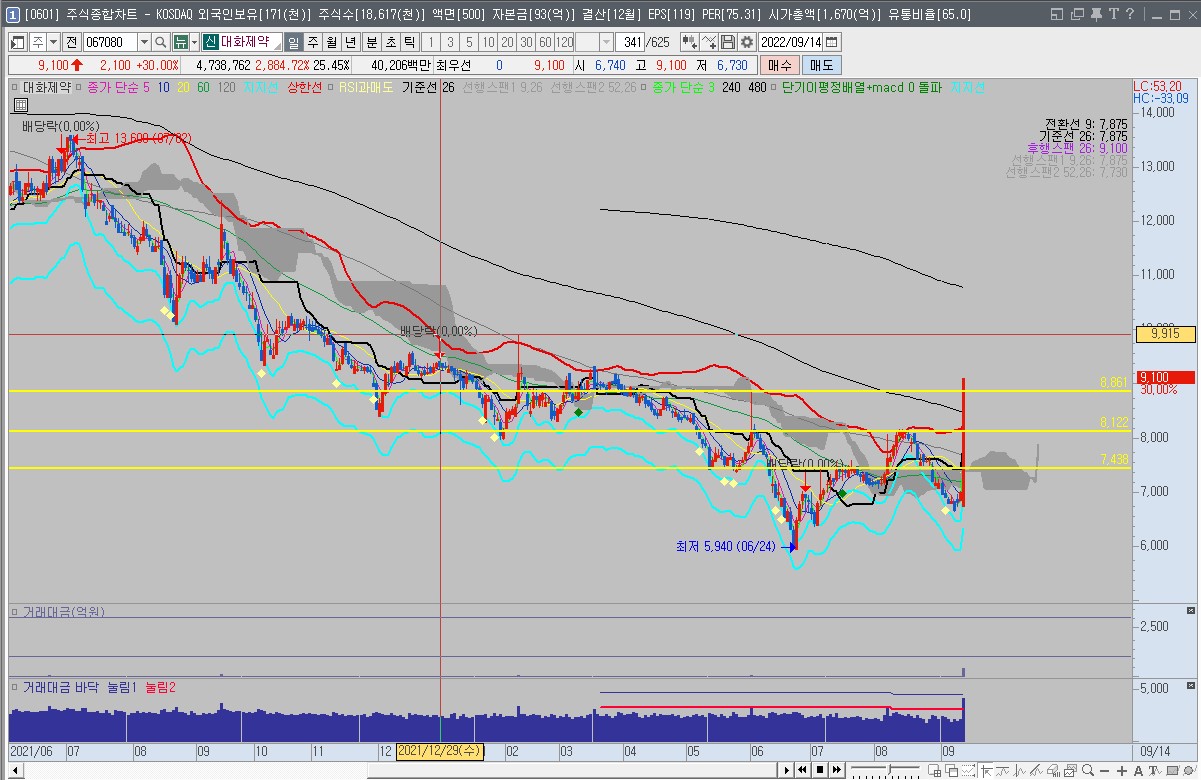1201x780 pixels.
Task: Click the 상한선 legend label
Action: coord(305,87)
